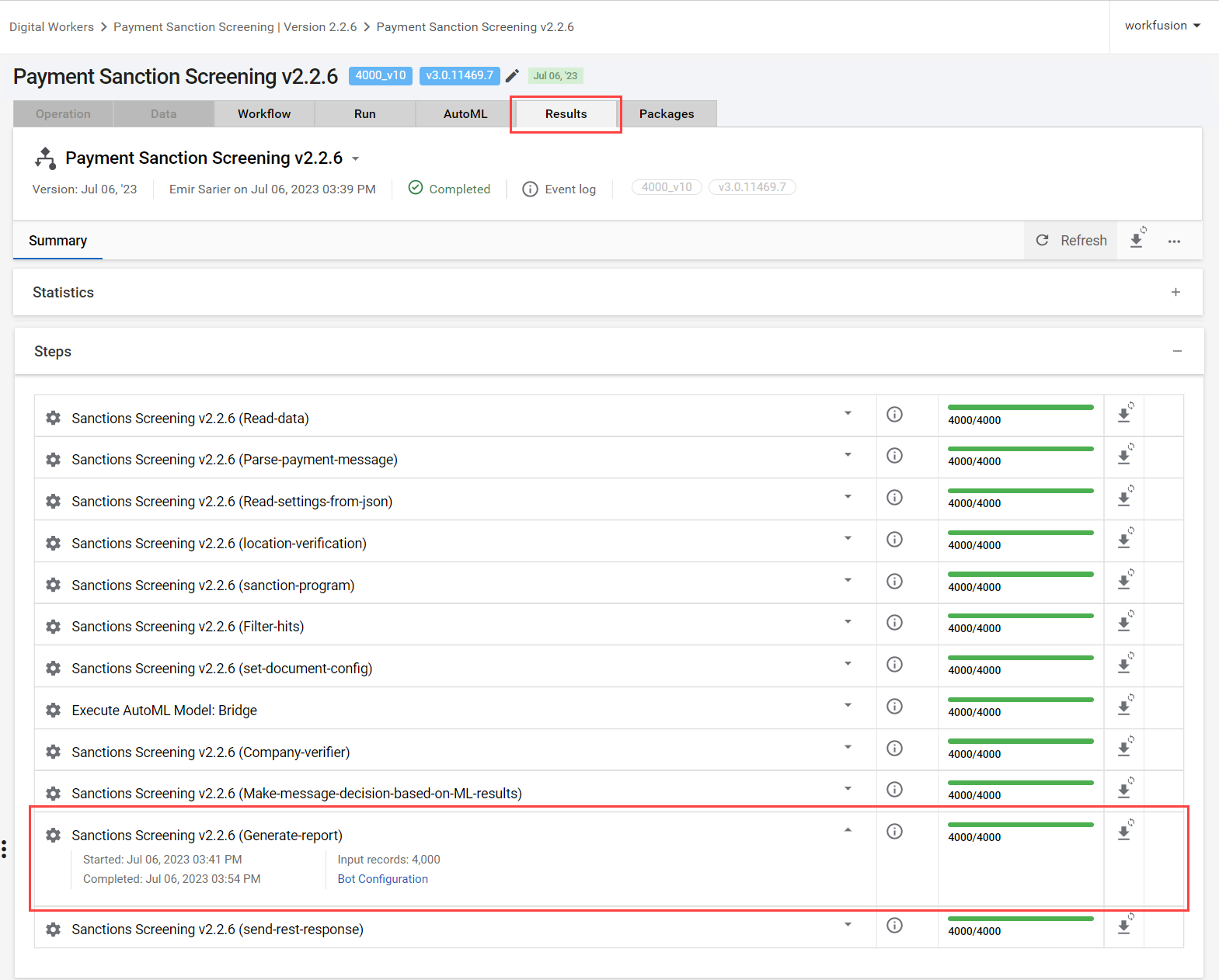The height and width of the screenshot is (980, 1219).
Task: Click progress bar of send-rest-response step
Action: pyautogui.click(x=1021, y=919)
